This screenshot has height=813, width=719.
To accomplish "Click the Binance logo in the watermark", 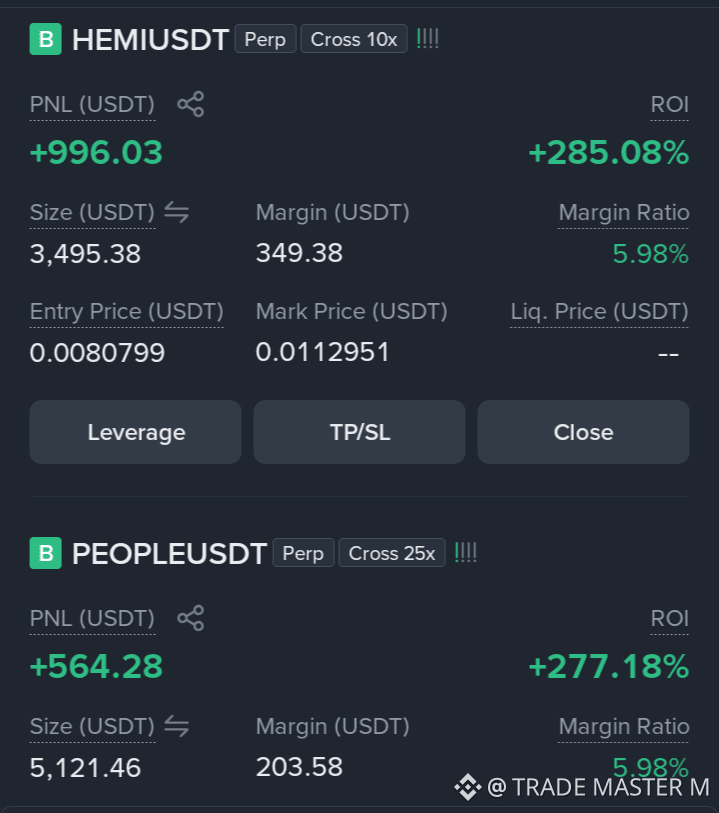I will [x=468, y=787].
